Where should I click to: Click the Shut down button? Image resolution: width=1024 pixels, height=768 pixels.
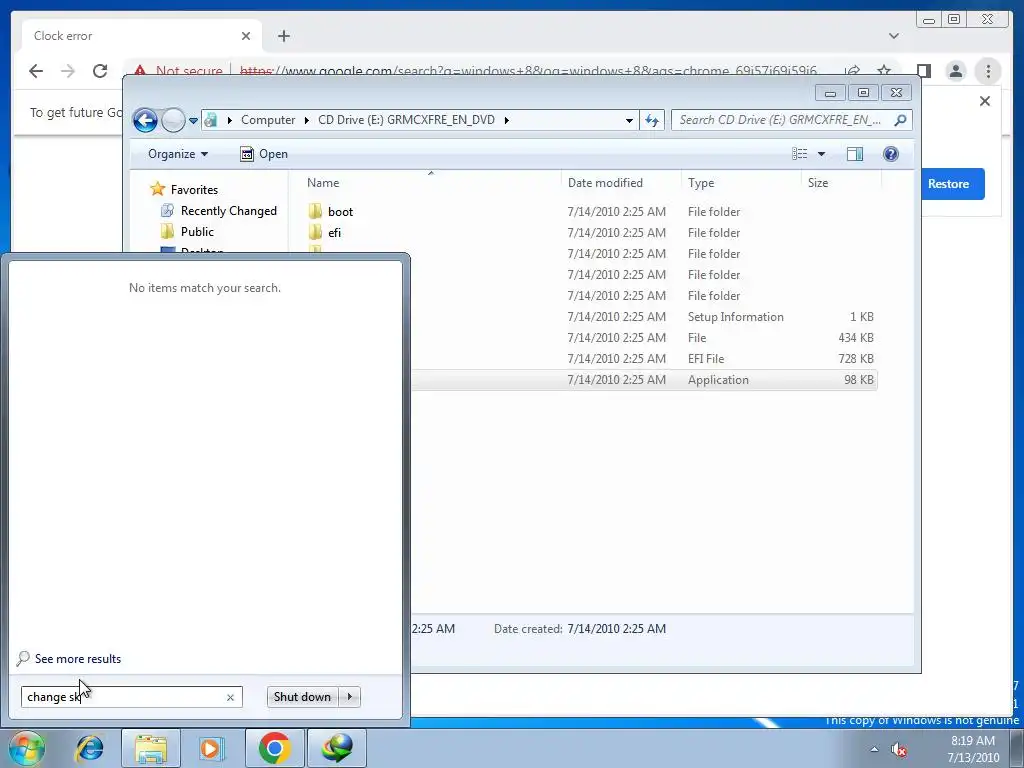coord(302,697)
